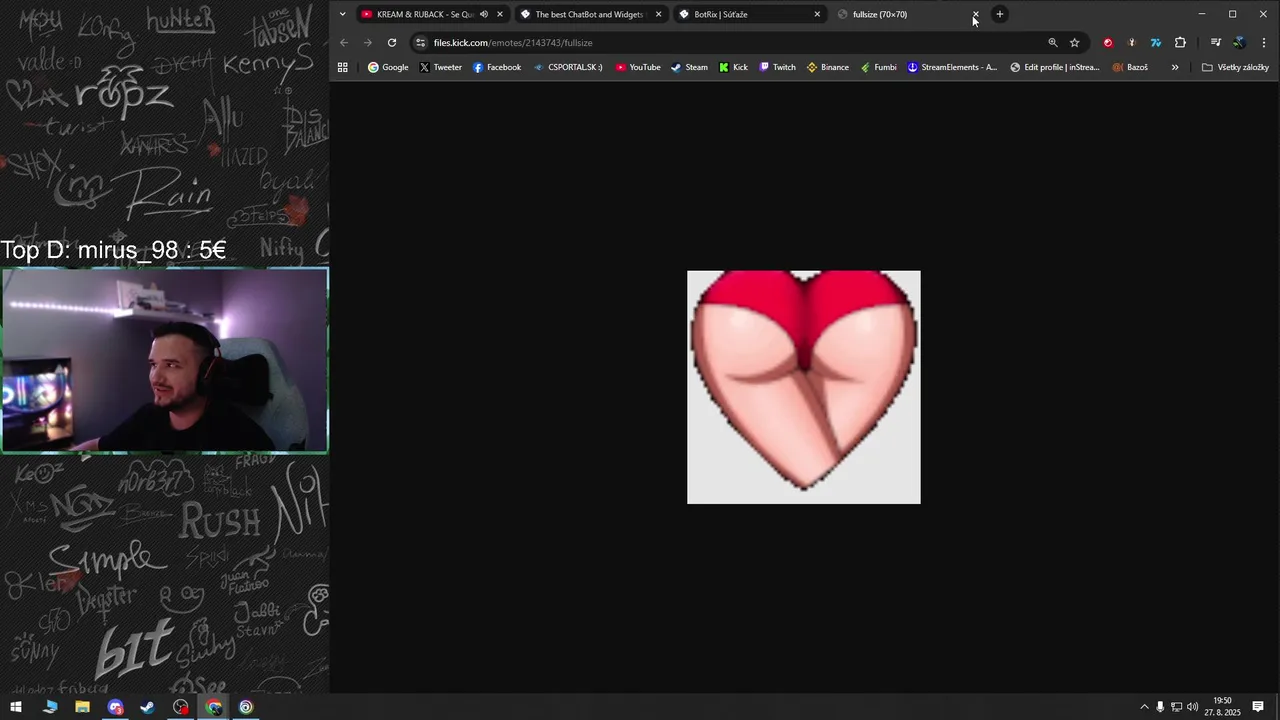Open the red circle extension icon
1280x720 pixels.
coord(1108,43)
